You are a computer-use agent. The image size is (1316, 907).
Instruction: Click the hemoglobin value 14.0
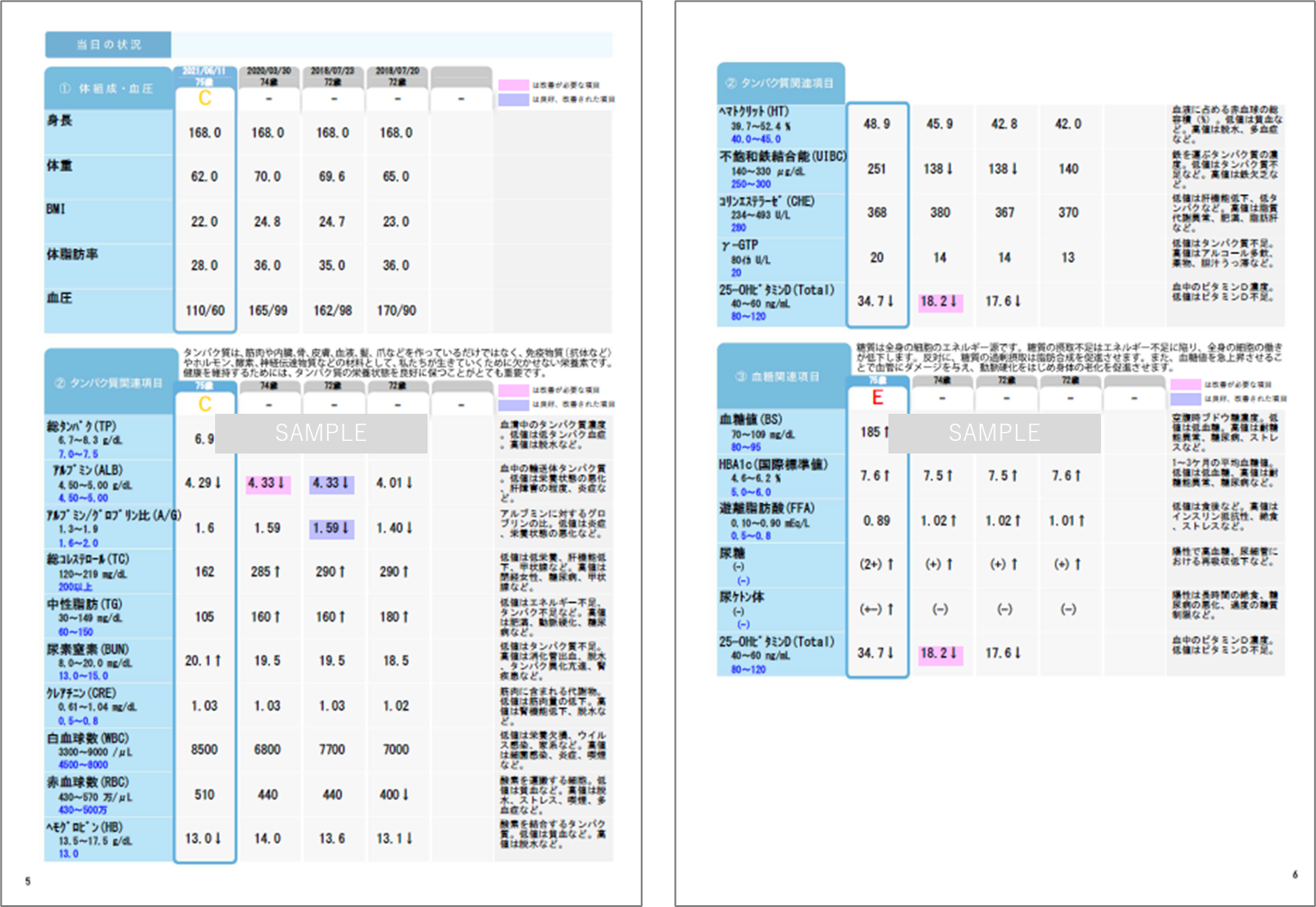268,838
